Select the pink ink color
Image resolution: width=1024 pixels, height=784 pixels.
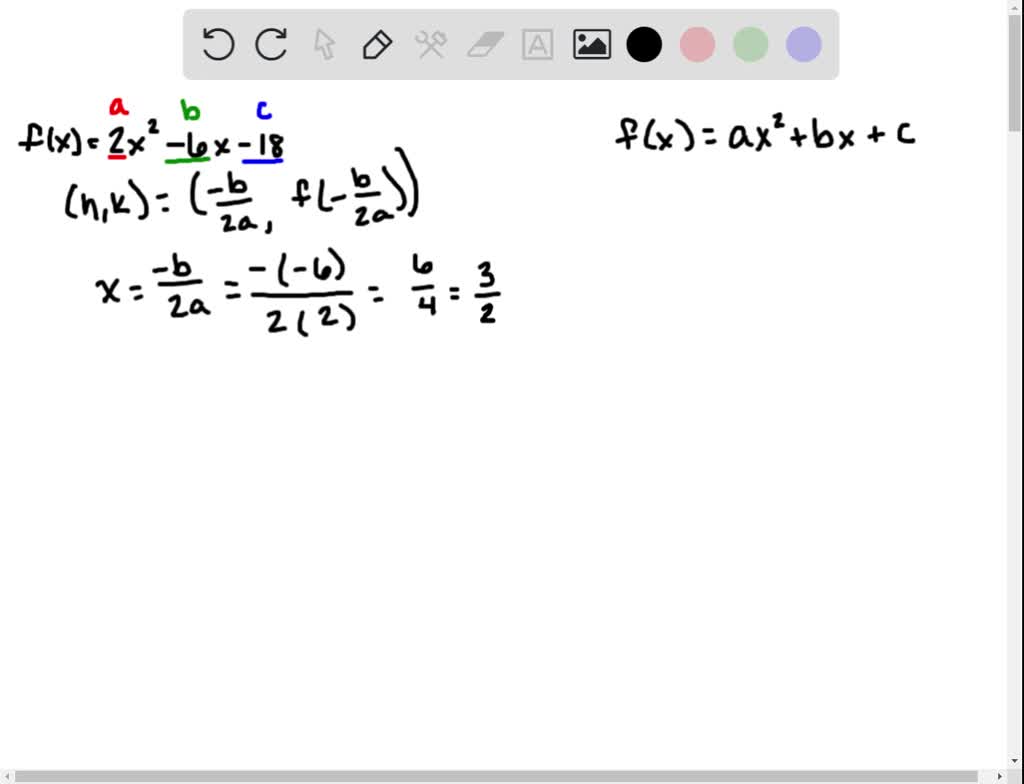[x=697, y=45]
